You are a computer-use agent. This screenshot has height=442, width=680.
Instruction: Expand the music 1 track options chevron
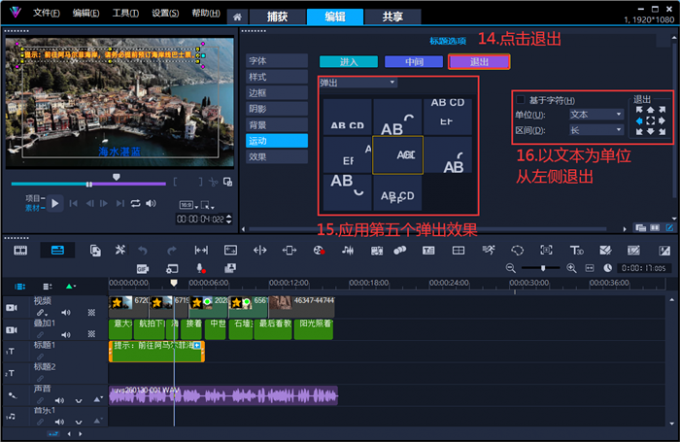tap(78, 422)
